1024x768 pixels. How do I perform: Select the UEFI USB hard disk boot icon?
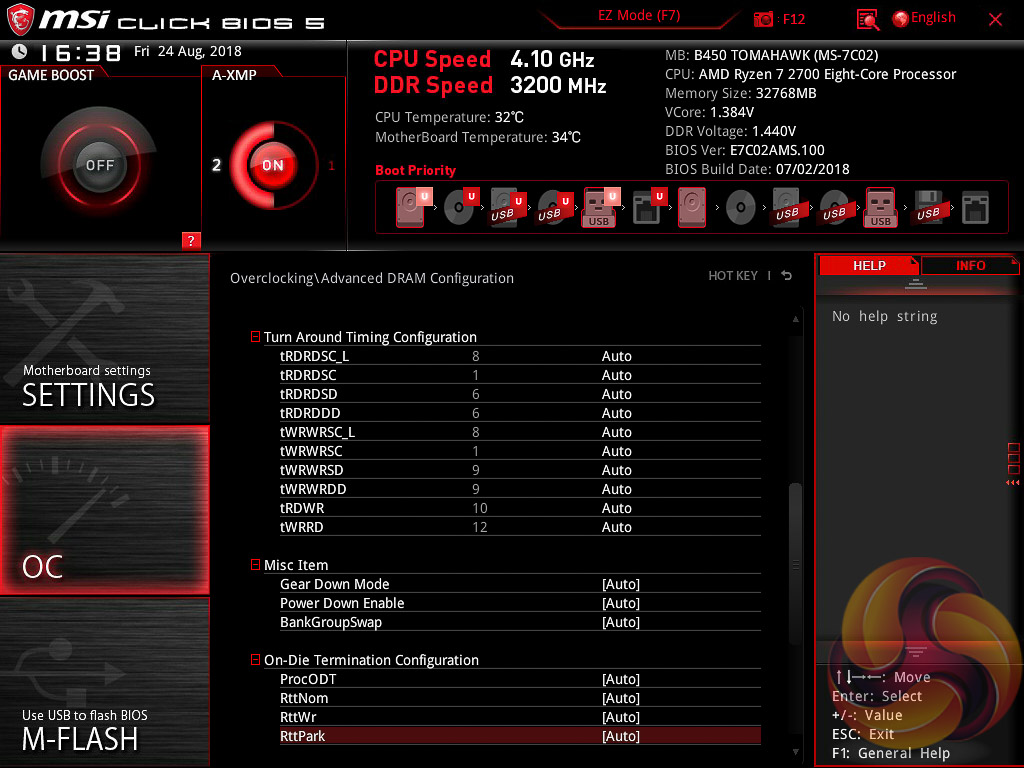pos(507,208)
